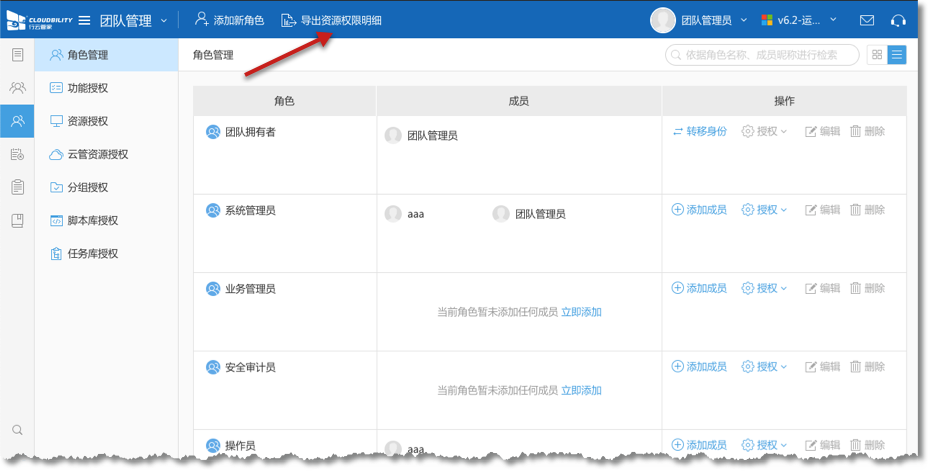Open 授权 dropdown for 系统管理员
This screenshot has height=471, width=928.
(764, 209)
